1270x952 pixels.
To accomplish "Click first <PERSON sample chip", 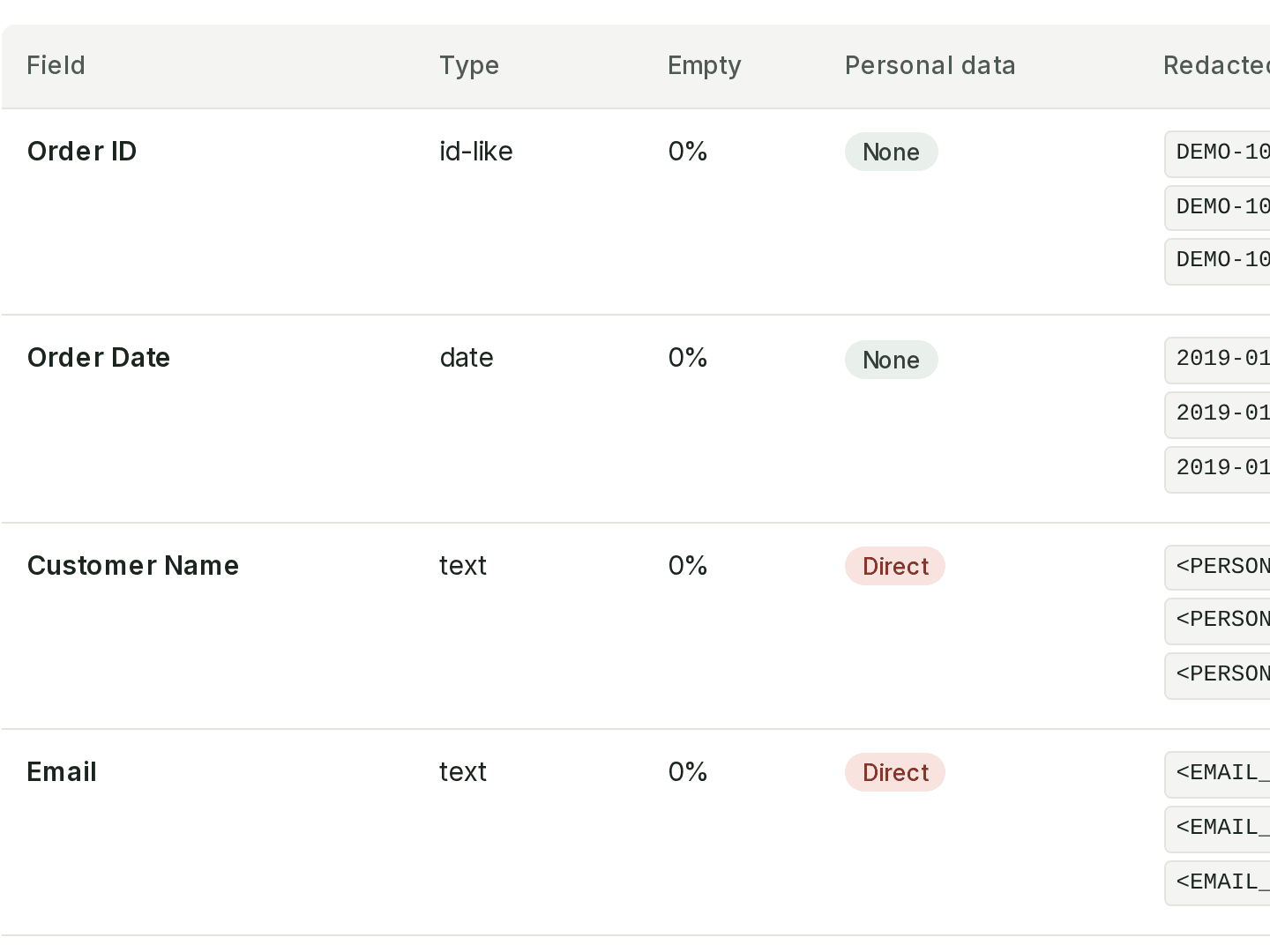I will (1218, 567).
